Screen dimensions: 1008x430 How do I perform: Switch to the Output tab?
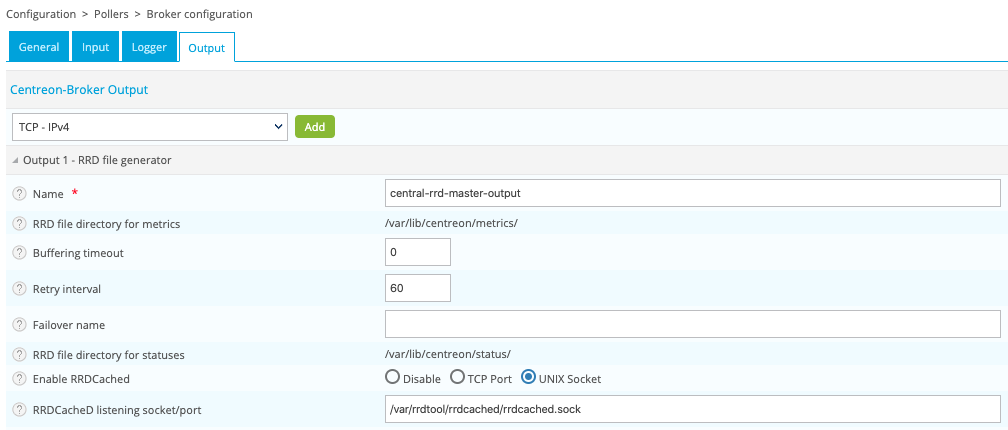(x=207, y=48)
